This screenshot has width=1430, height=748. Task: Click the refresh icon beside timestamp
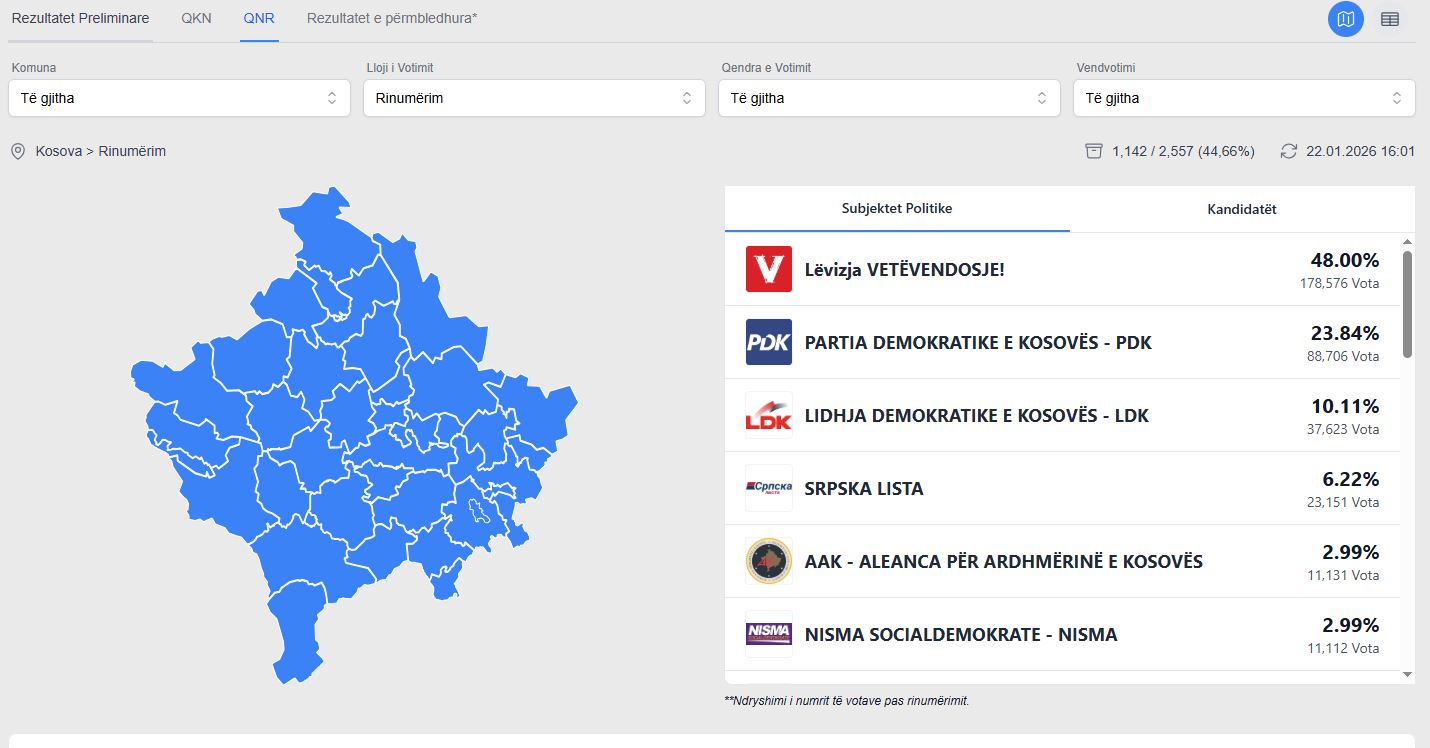pyautogui.click(x=1288, y=151)
